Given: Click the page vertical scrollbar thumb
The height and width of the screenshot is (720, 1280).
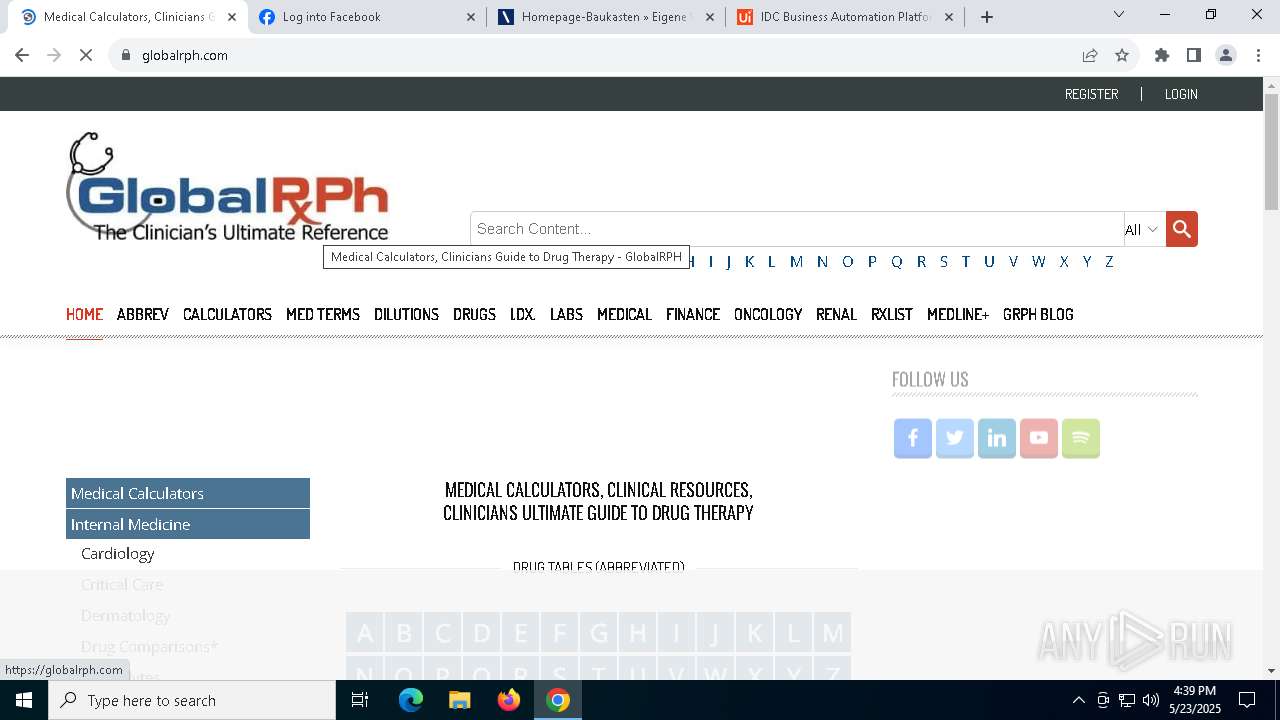Looking at the screenshot, I should pos(1271,152).
